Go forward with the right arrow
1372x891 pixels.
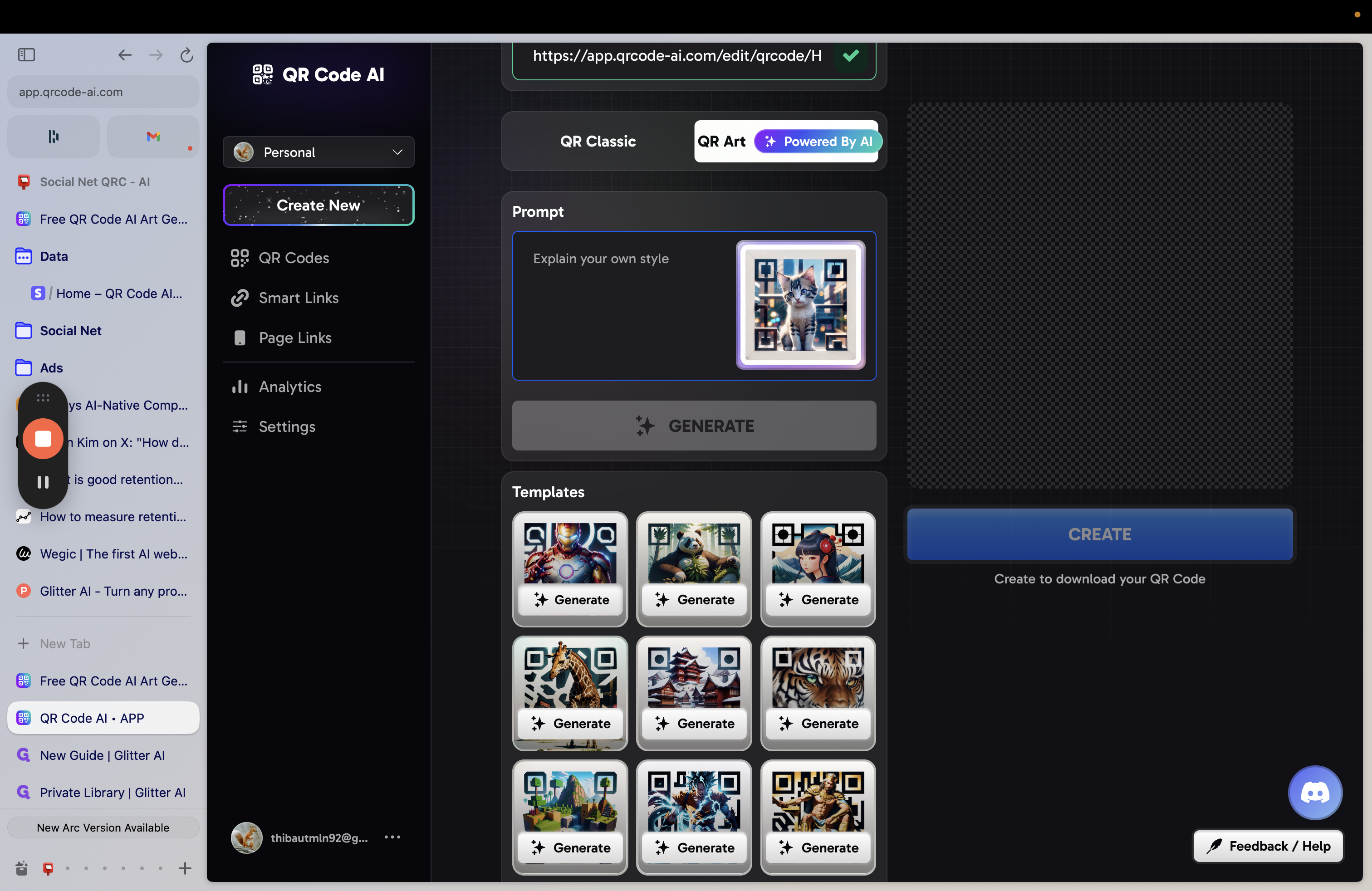156,55
